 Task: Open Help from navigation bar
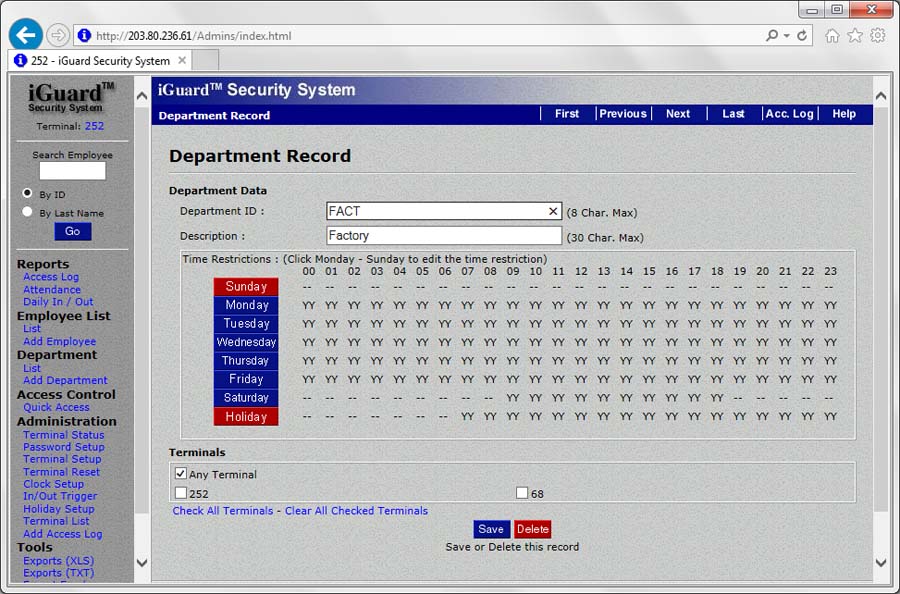click(844, 114)
